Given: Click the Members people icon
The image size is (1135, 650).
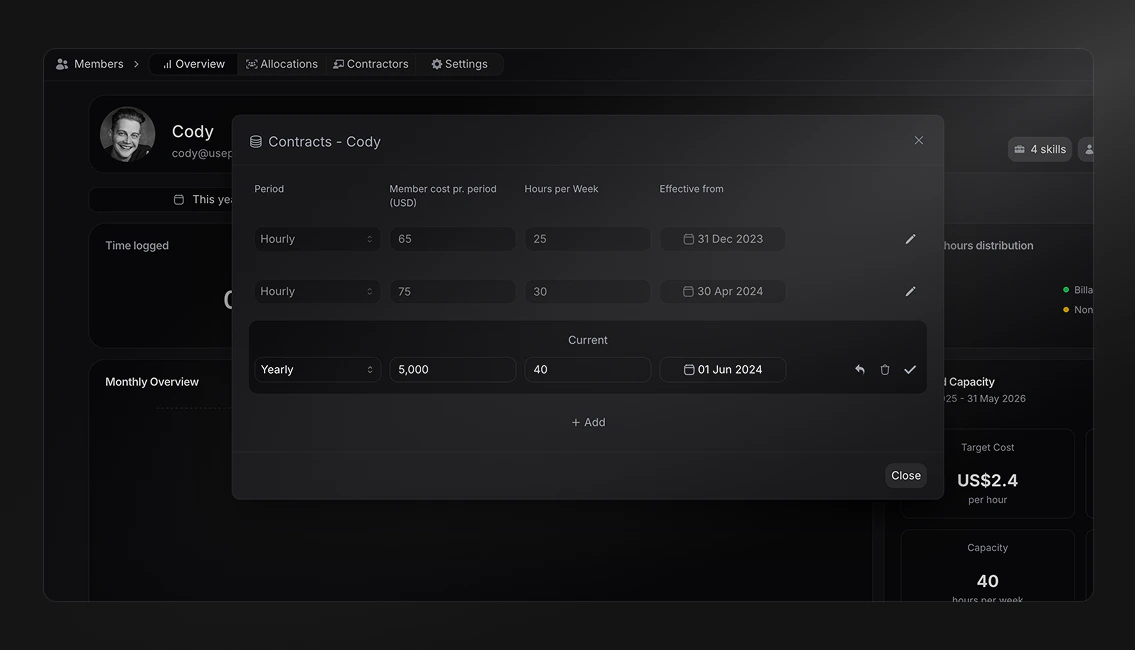Looking at the screenshot, I should (62, 64).
